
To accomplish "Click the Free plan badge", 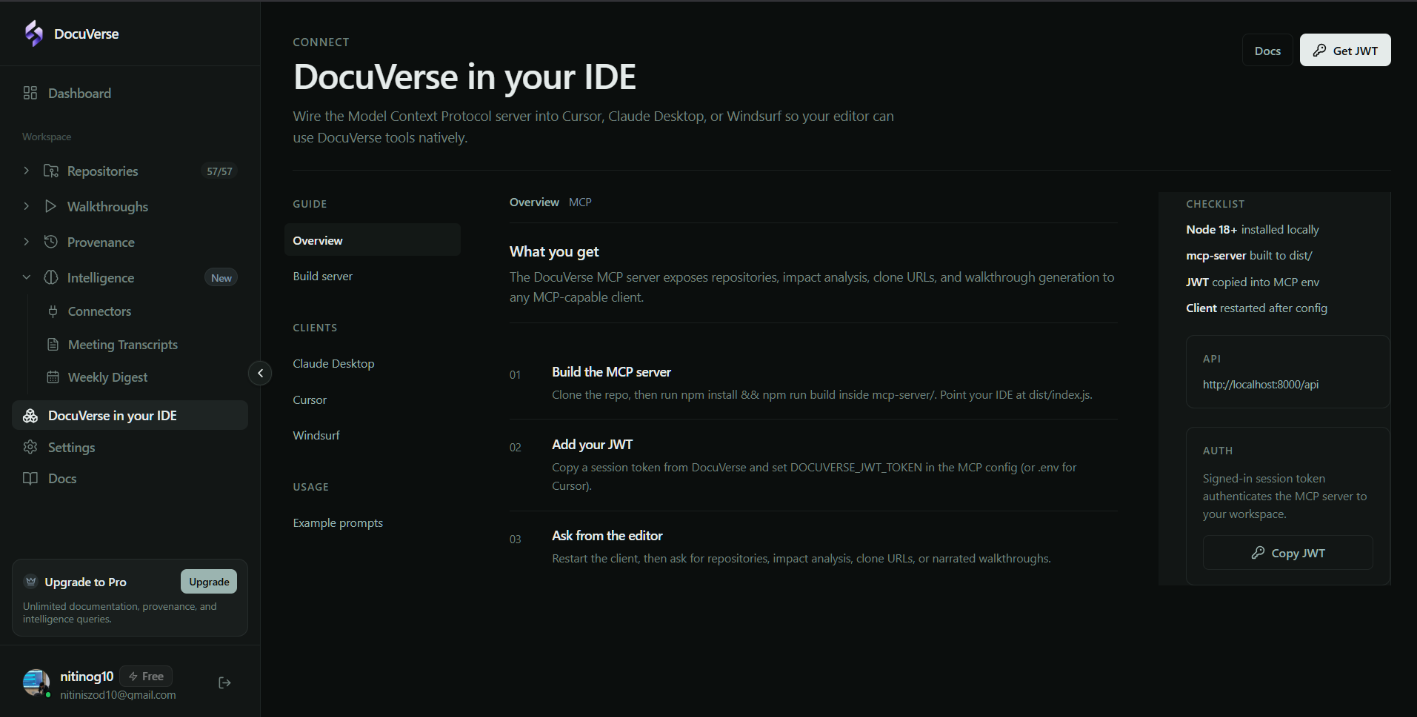I will point(146,676).
